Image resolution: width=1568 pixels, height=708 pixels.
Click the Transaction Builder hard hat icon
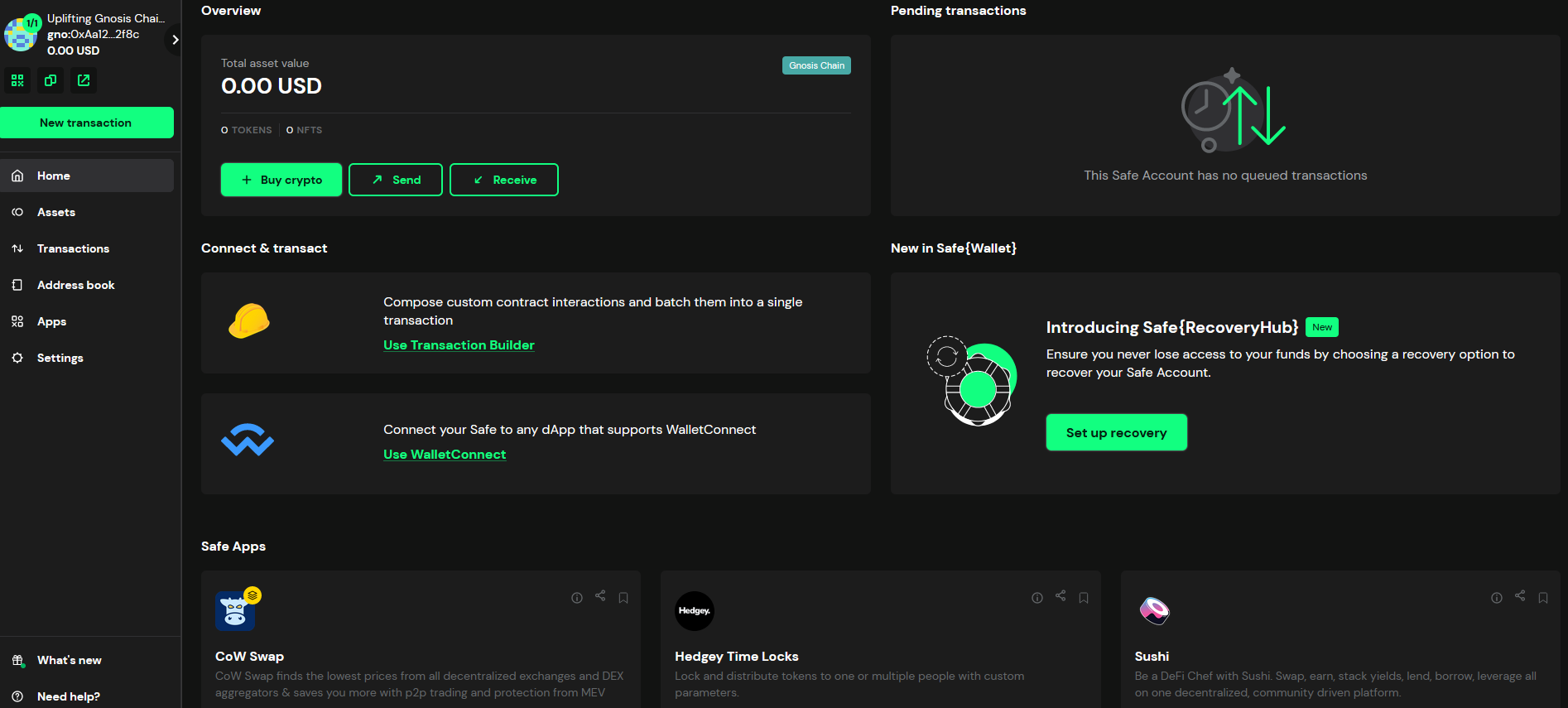pyautogui.click(x=249, y=321)
